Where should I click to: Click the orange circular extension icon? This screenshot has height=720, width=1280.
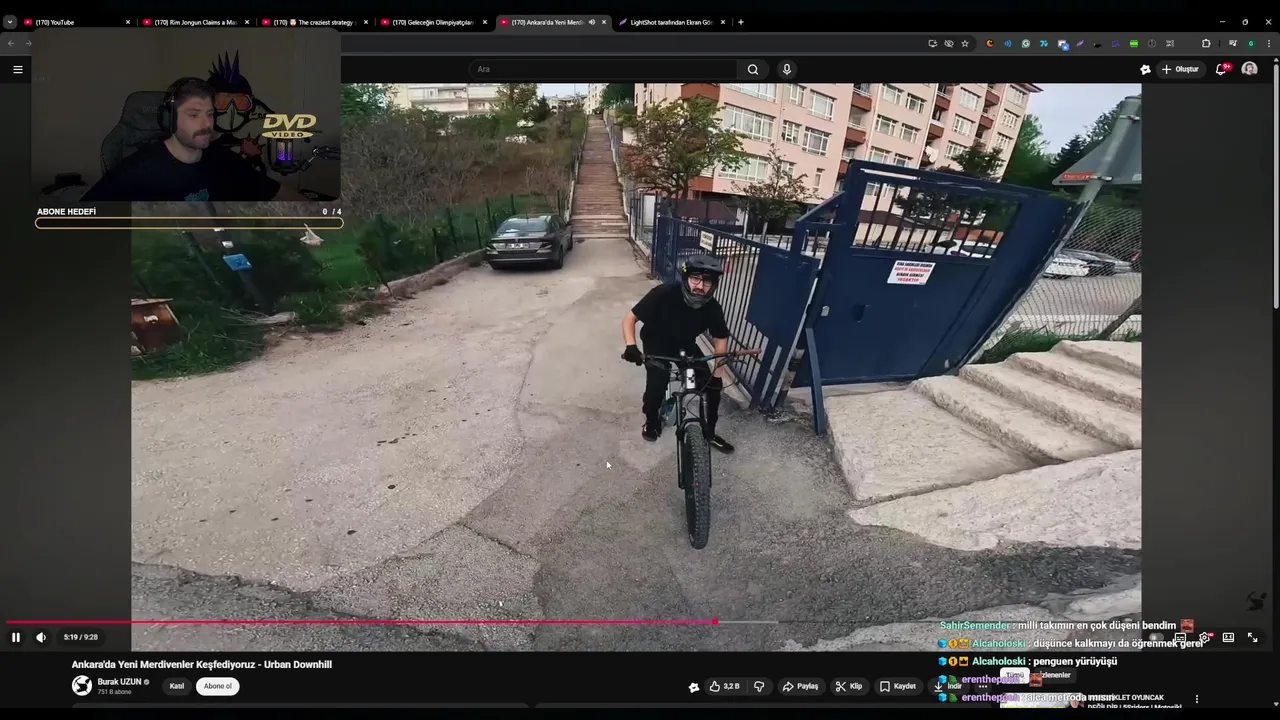[x=989, y=43]
